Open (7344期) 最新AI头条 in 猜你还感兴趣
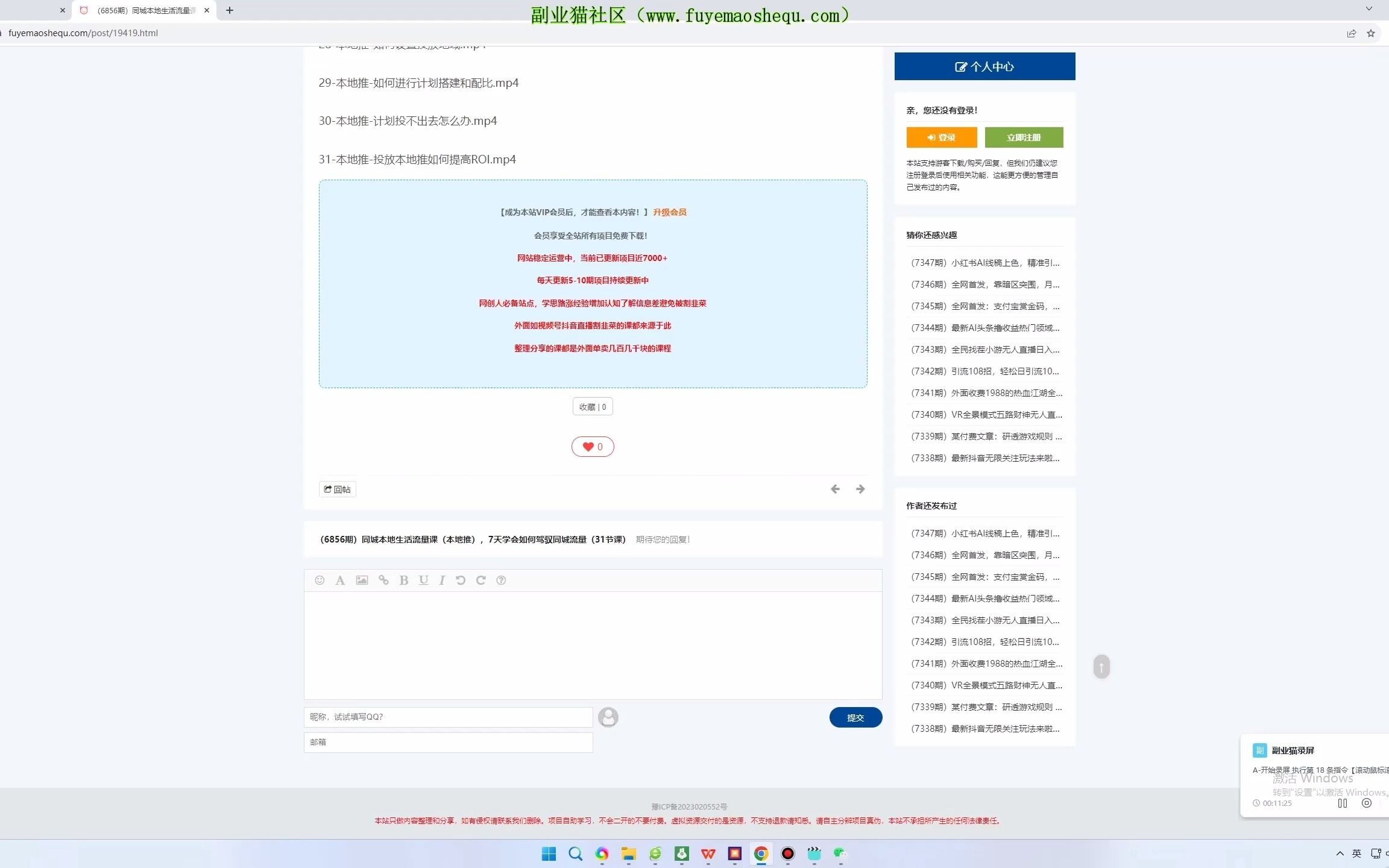 [985, 328]
